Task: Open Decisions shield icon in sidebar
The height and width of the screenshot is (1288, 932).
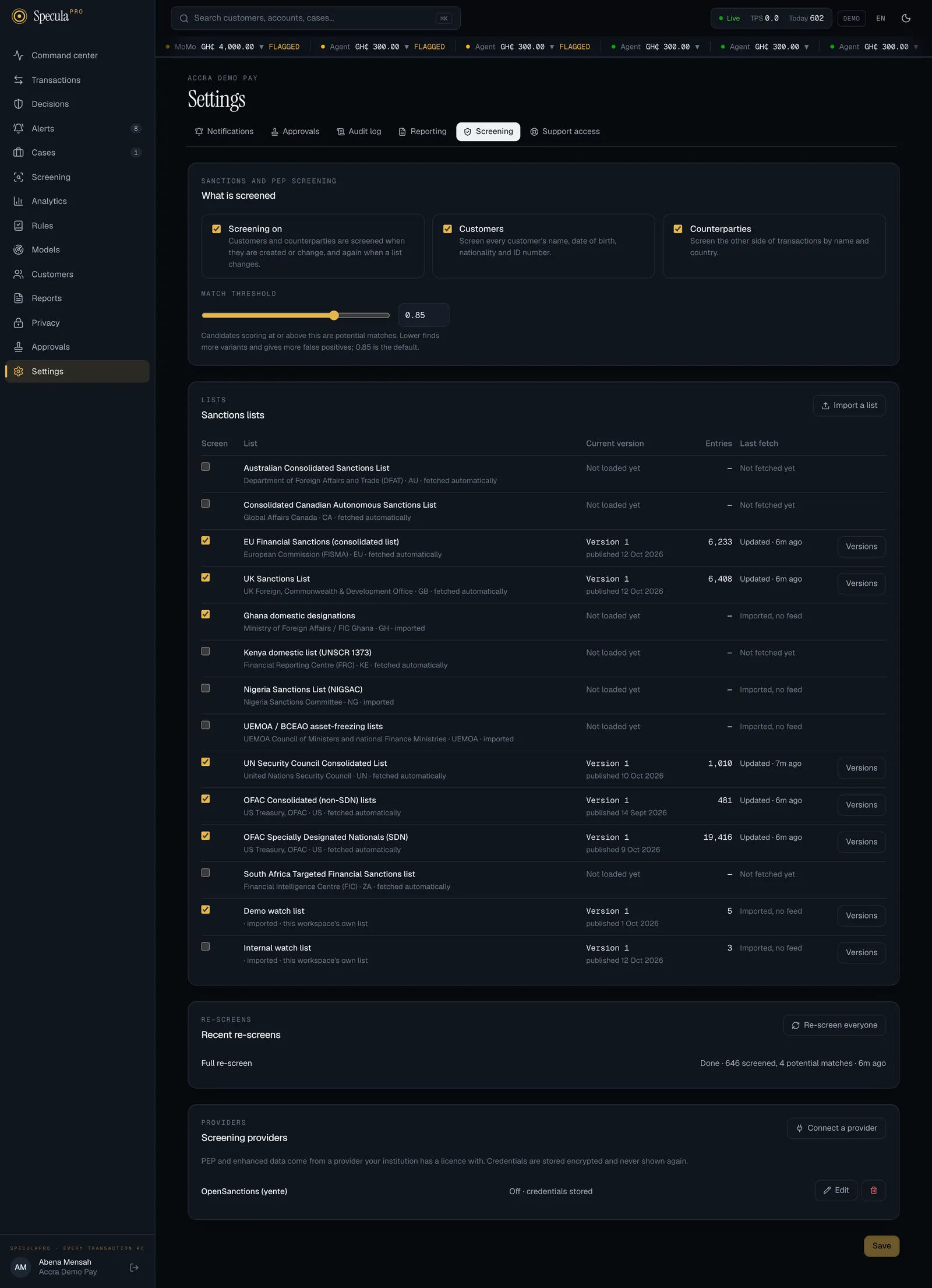Action: coord(19,104)
